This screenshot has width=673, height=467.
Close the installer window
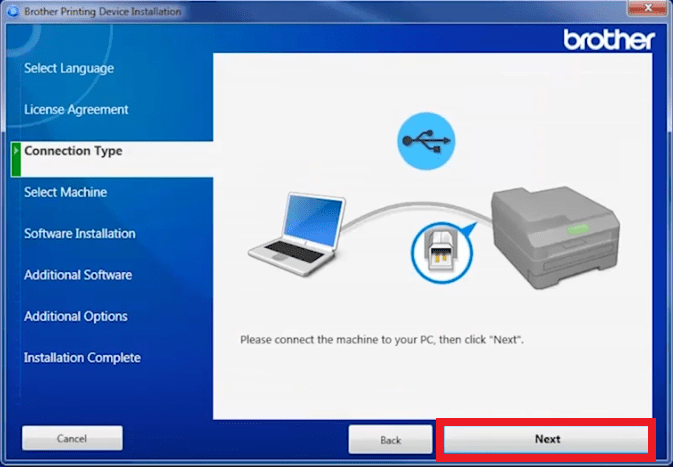[x=648, y=8]
